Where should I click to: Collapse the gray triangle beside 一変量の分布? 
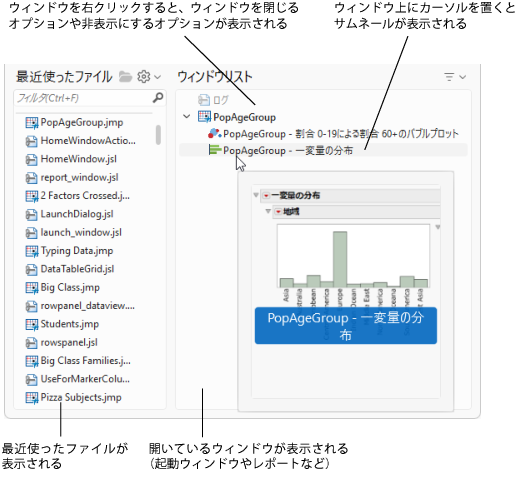point(256,195)
